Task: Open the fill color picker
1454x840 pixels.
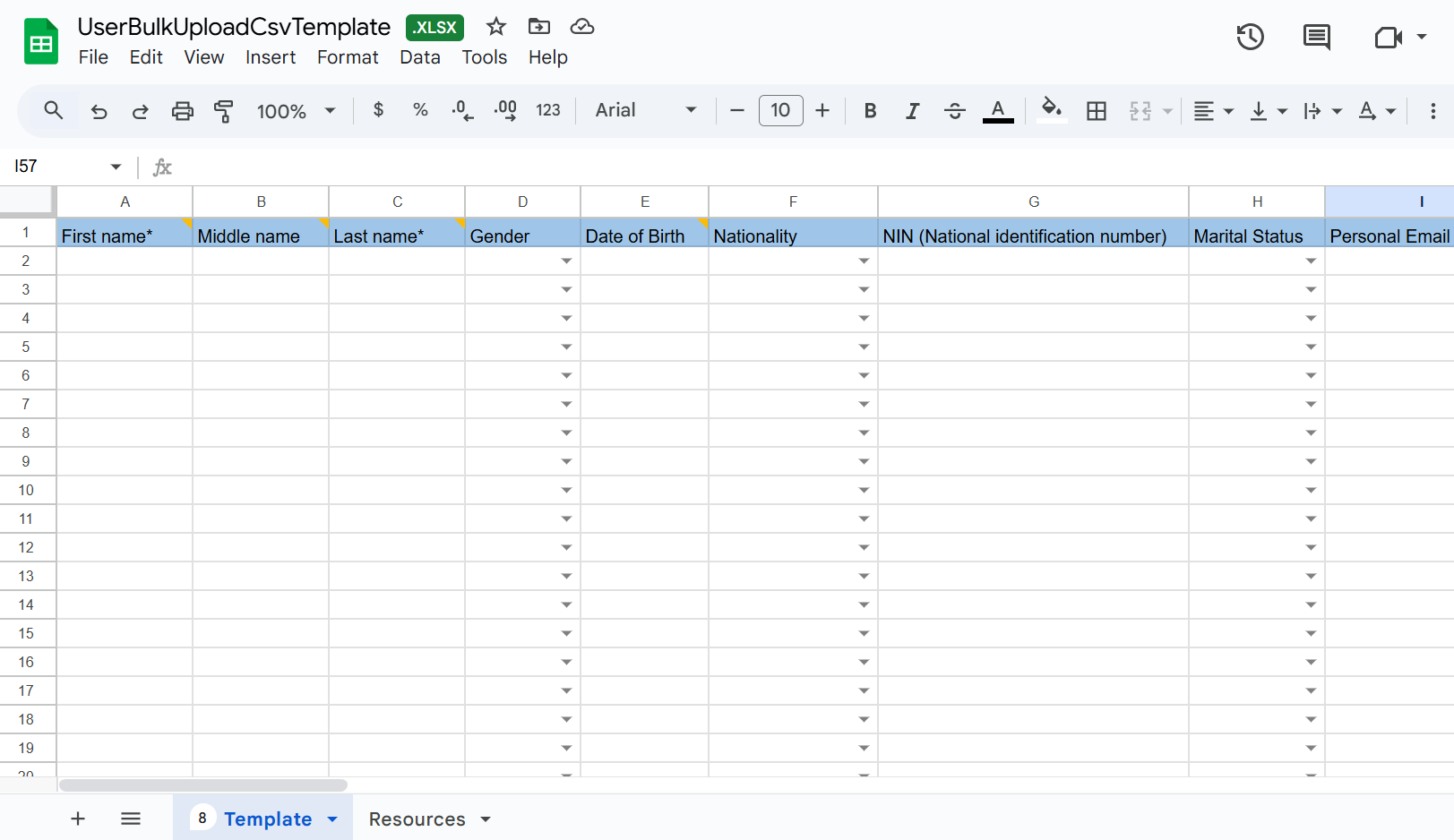Action: tap(1052, 110)
